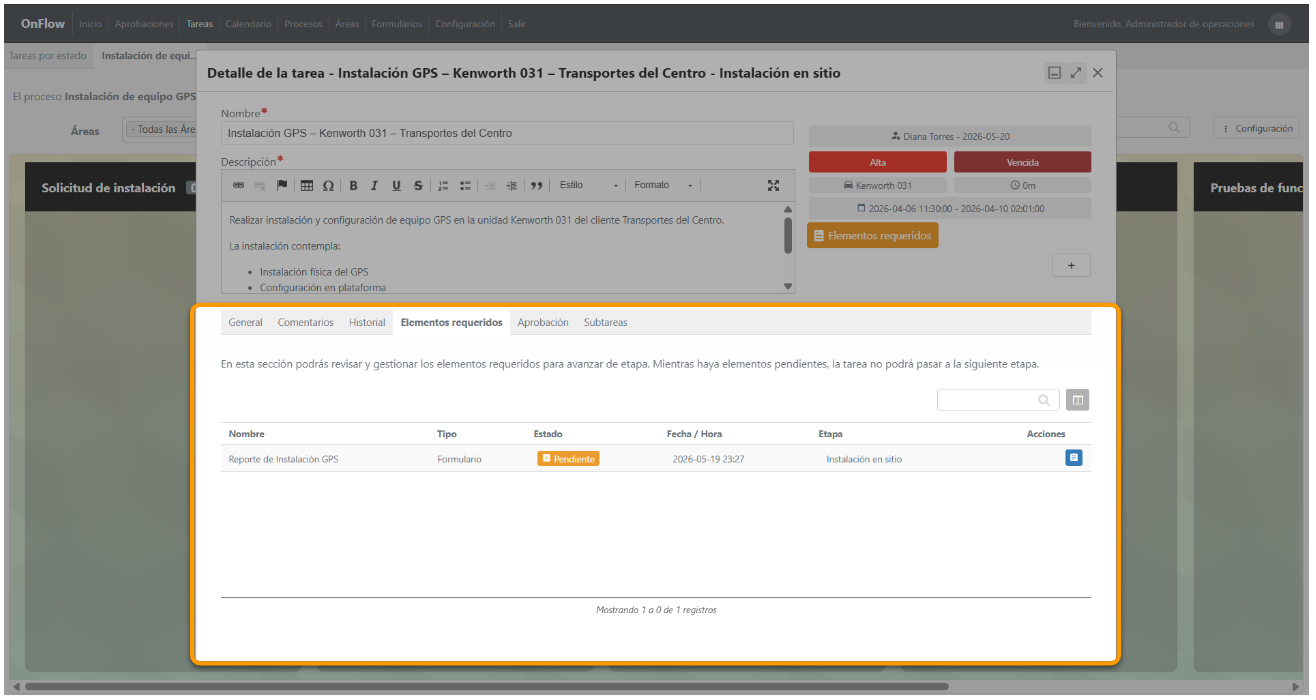Open the Áreas filter dropdown

click(x=160, y=129)
